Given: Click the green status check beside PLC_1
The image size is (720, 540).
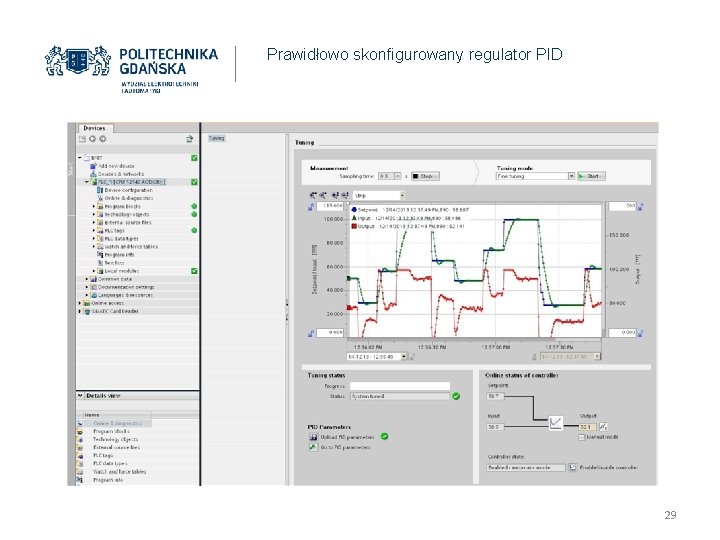Looking at the screenshot, I should [194, 182].
